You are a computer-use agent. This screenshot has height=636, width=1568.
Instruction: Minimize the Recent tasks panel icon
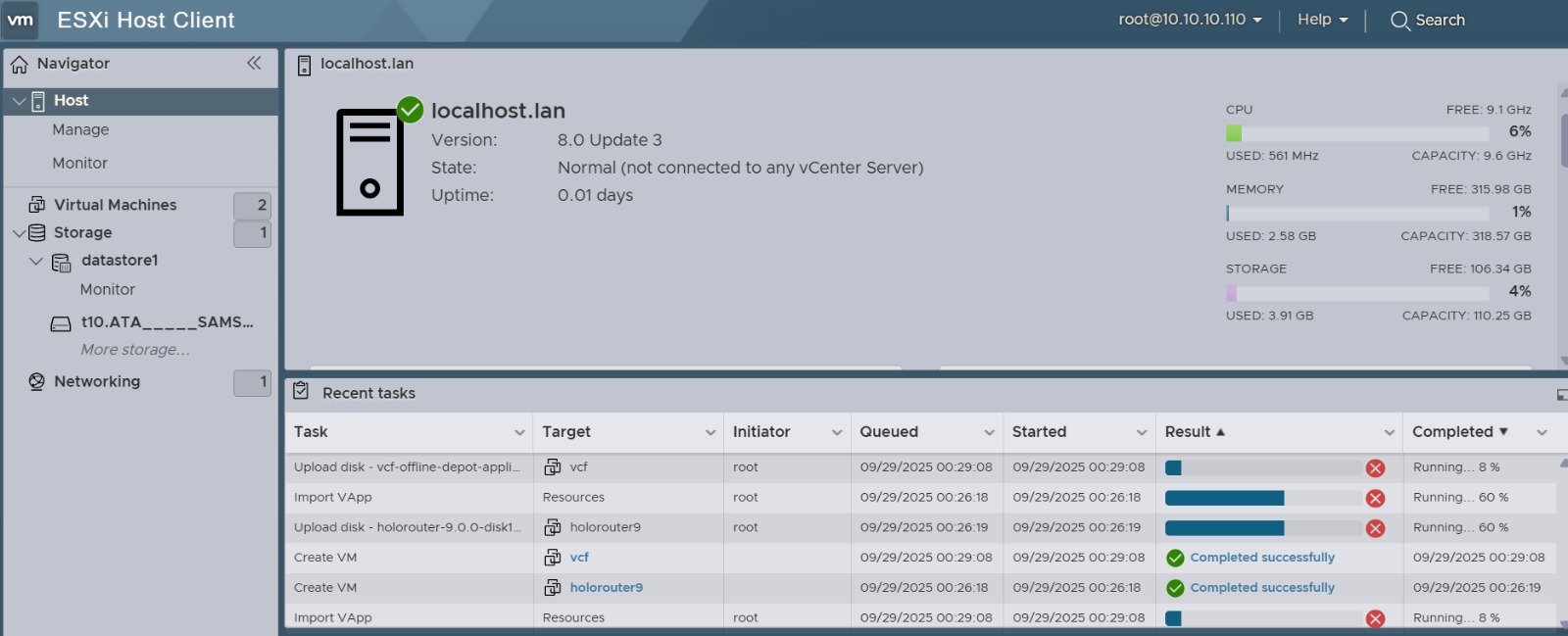(1561, 395)
